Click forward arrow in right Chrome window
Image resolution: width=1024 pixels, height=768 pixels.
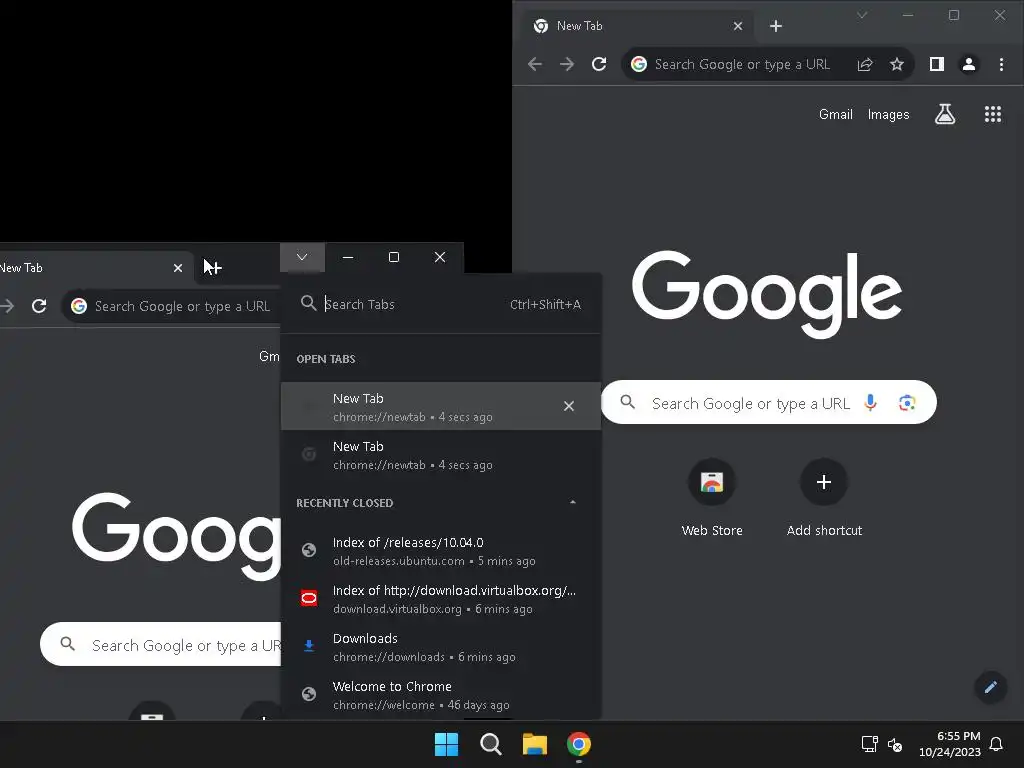click(567, 64)
